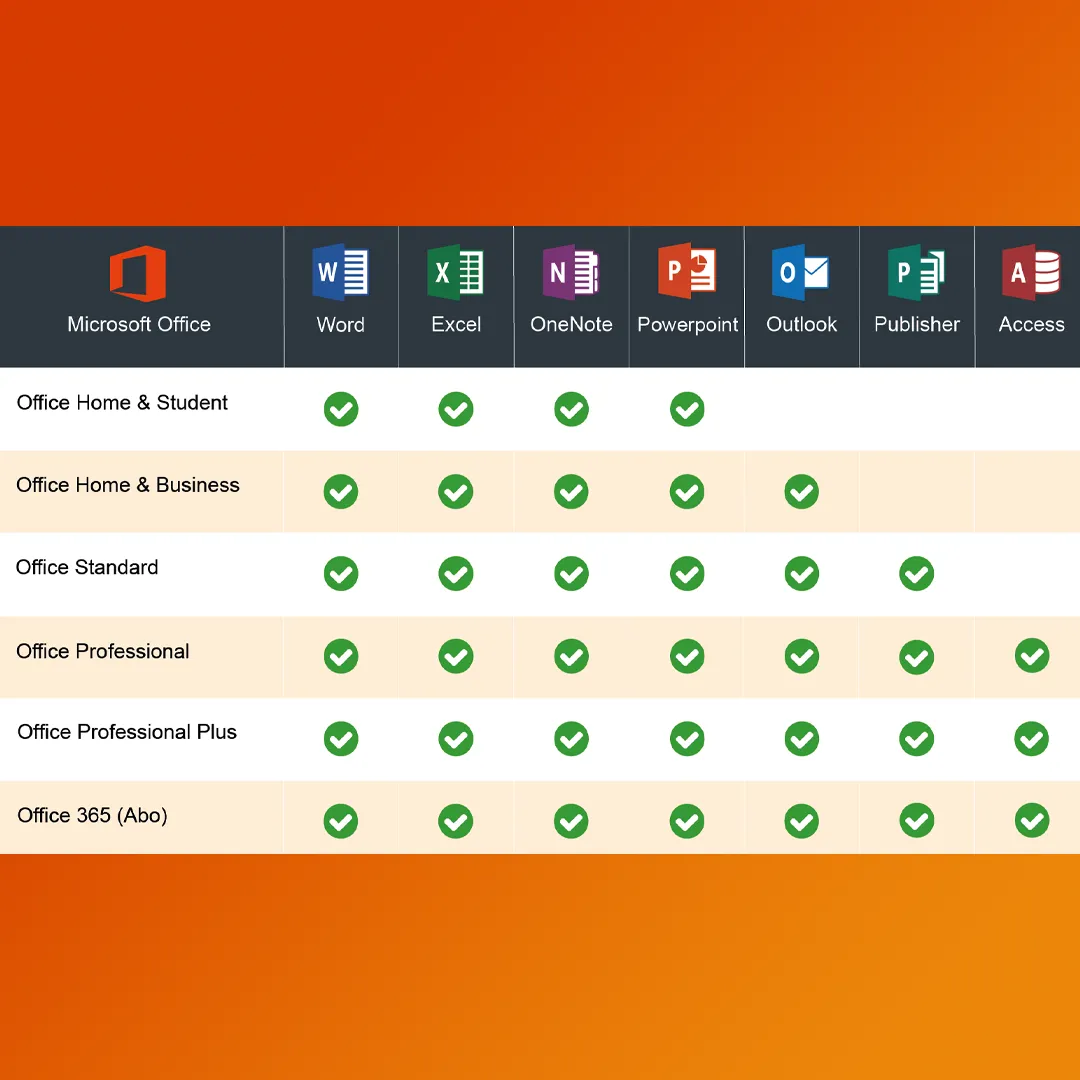Click the 'Publisher' column header label
Image resolution: width=1080 pixels, height=1080 pixels.
(x=917, y=324)
